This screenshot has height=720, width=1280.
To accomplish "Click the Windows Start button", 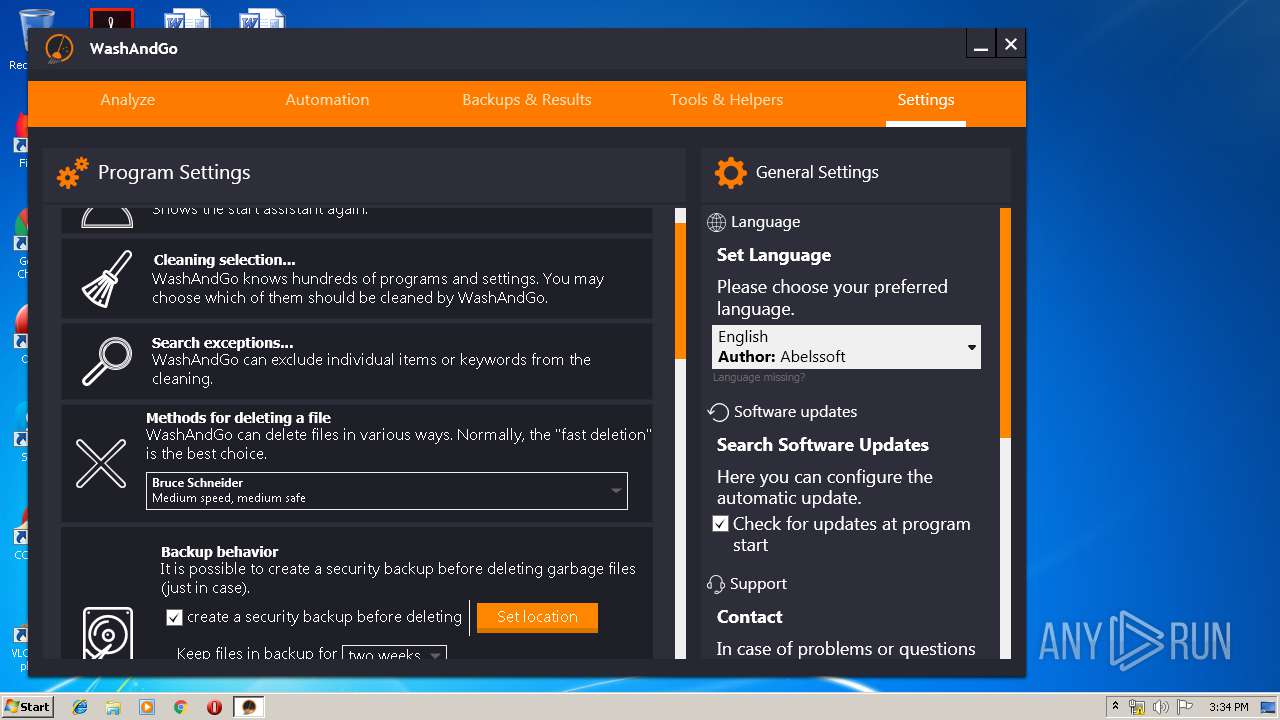I will click(27, 707).
